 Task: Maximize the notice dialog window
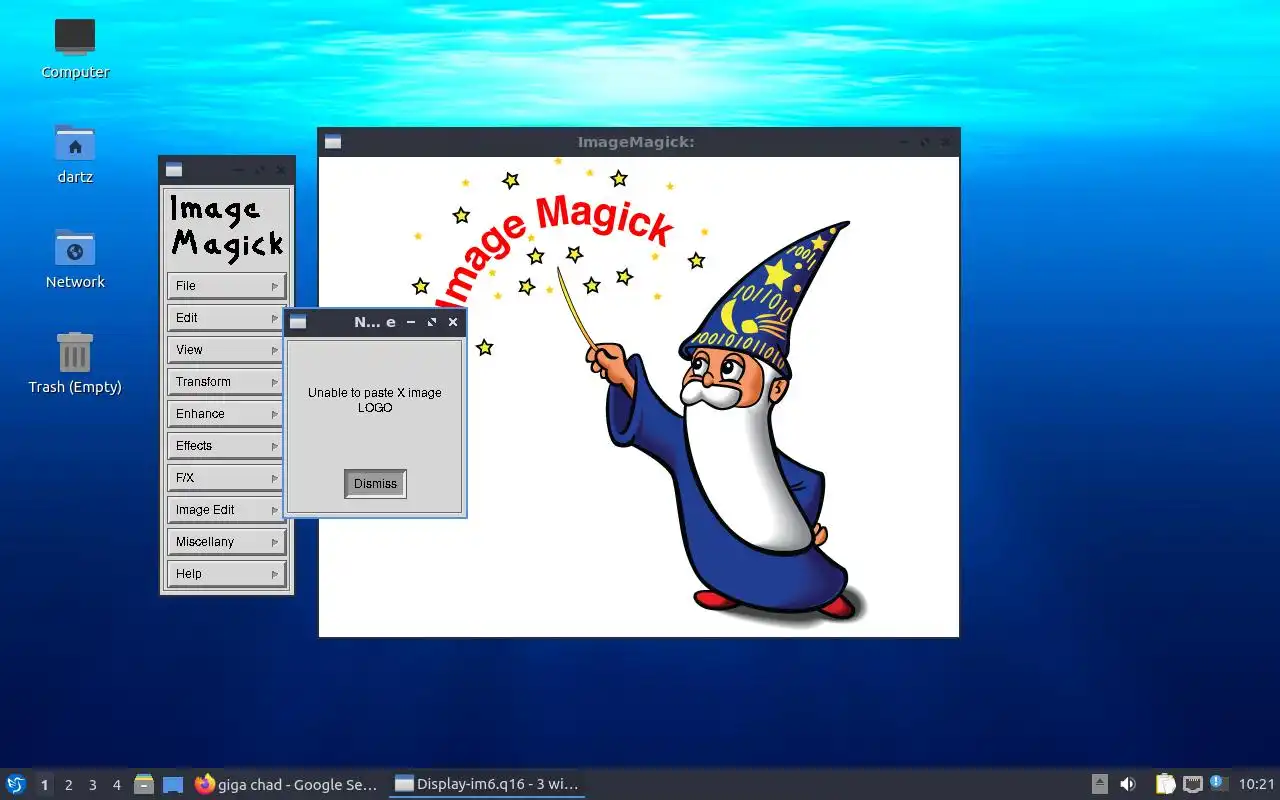[x=432, y=322]
